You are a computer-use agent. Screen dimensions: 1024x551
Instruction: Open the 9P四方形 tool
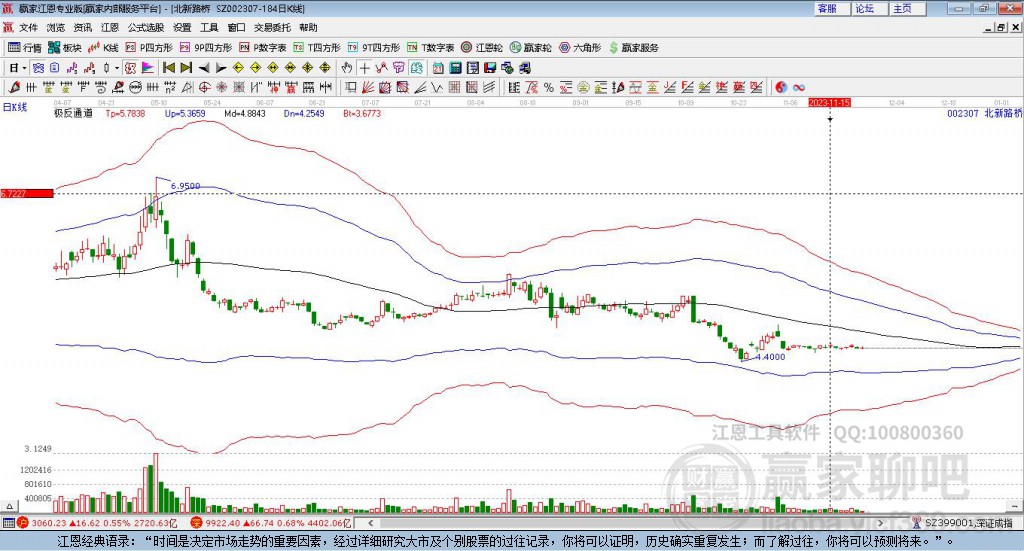pos(206,48)
